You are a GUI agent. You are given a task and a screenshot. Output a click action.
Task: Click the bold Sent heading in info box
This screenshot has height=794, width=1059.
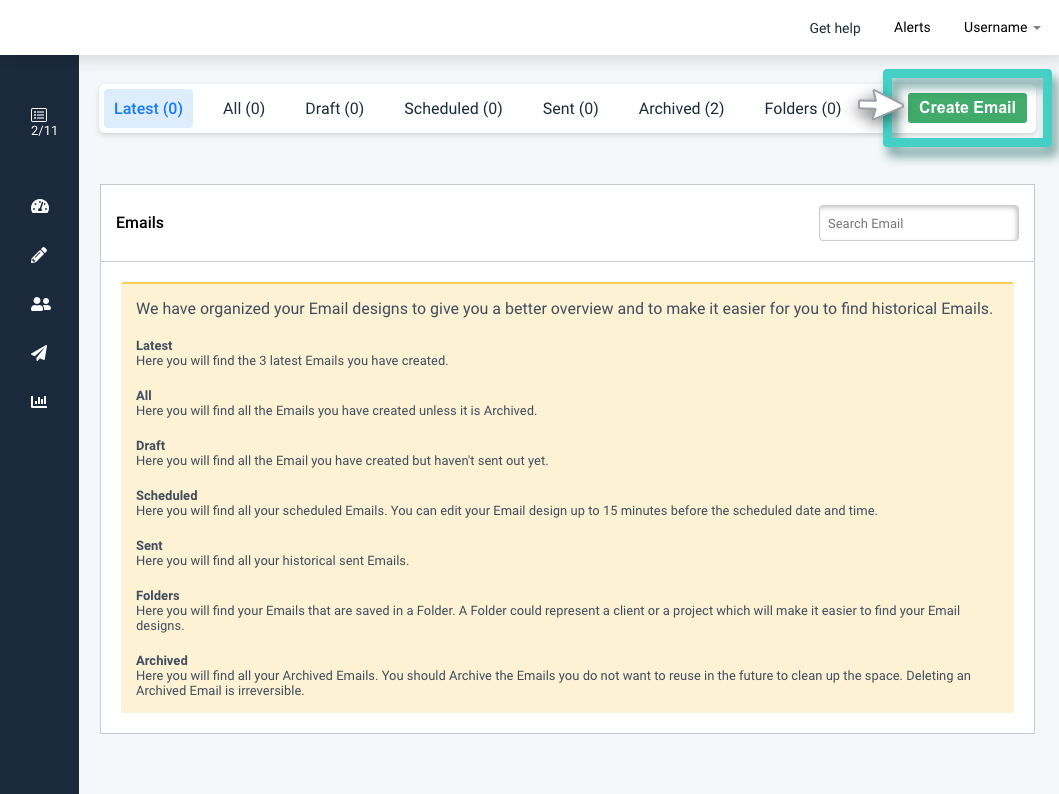(x=149, y=546)
